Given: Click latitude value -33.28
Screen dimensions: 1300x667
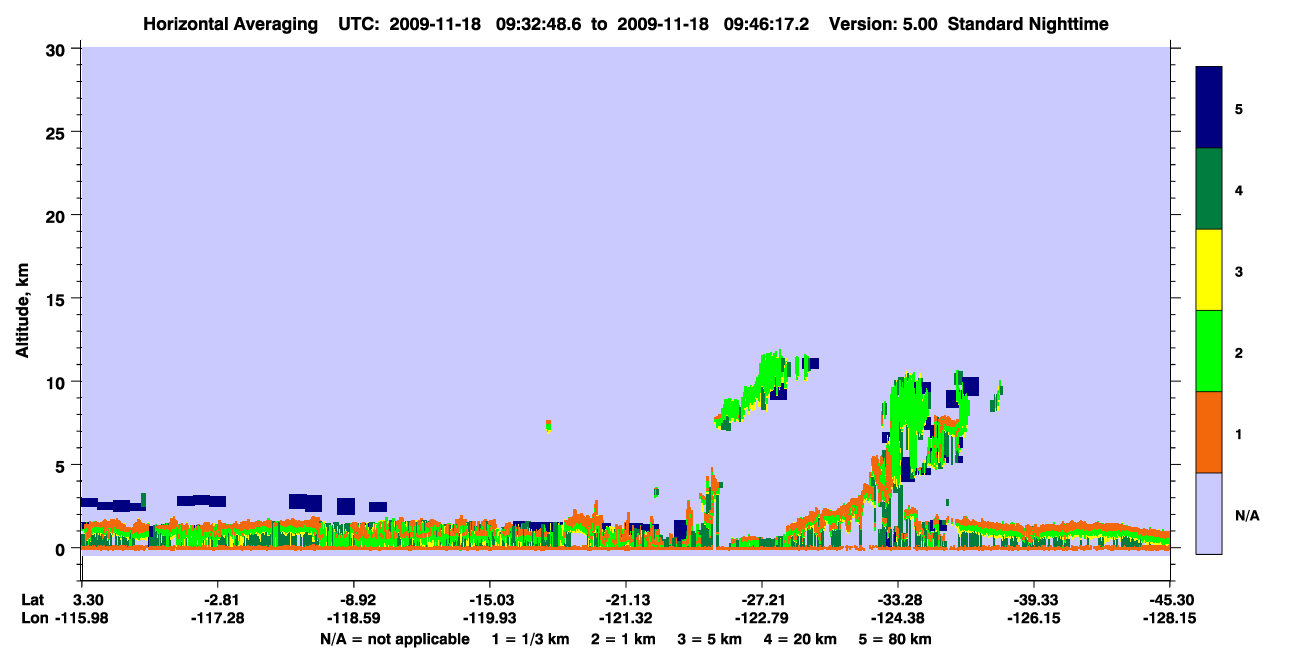Looking at the screenshot, I should [x=898, y=600].
